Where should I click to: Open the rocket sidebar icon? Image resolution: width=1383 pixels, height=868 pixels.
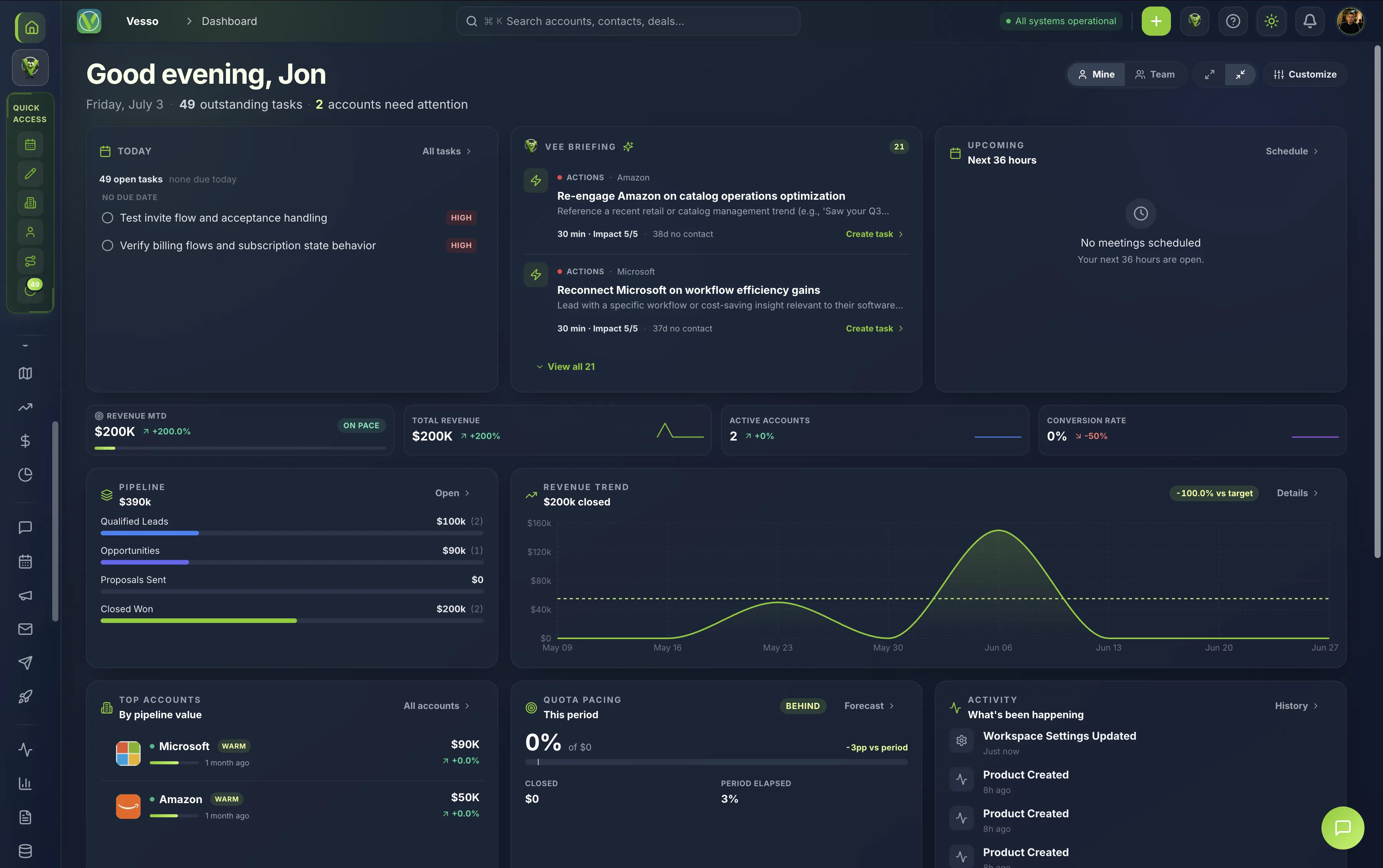[x=25, y=696]
